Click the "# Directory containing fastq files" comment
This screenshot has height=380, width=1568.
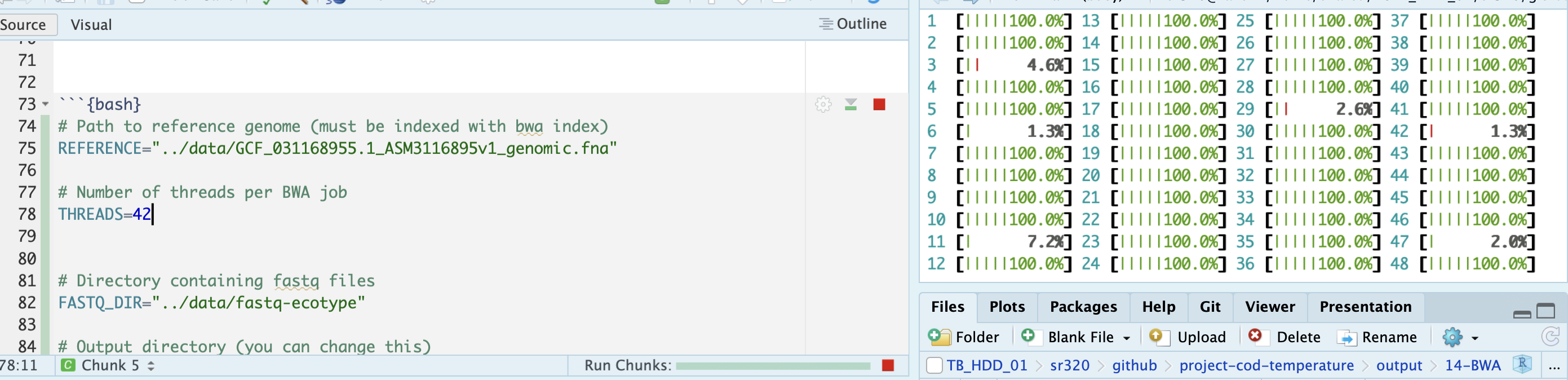[x=216, y=281]
